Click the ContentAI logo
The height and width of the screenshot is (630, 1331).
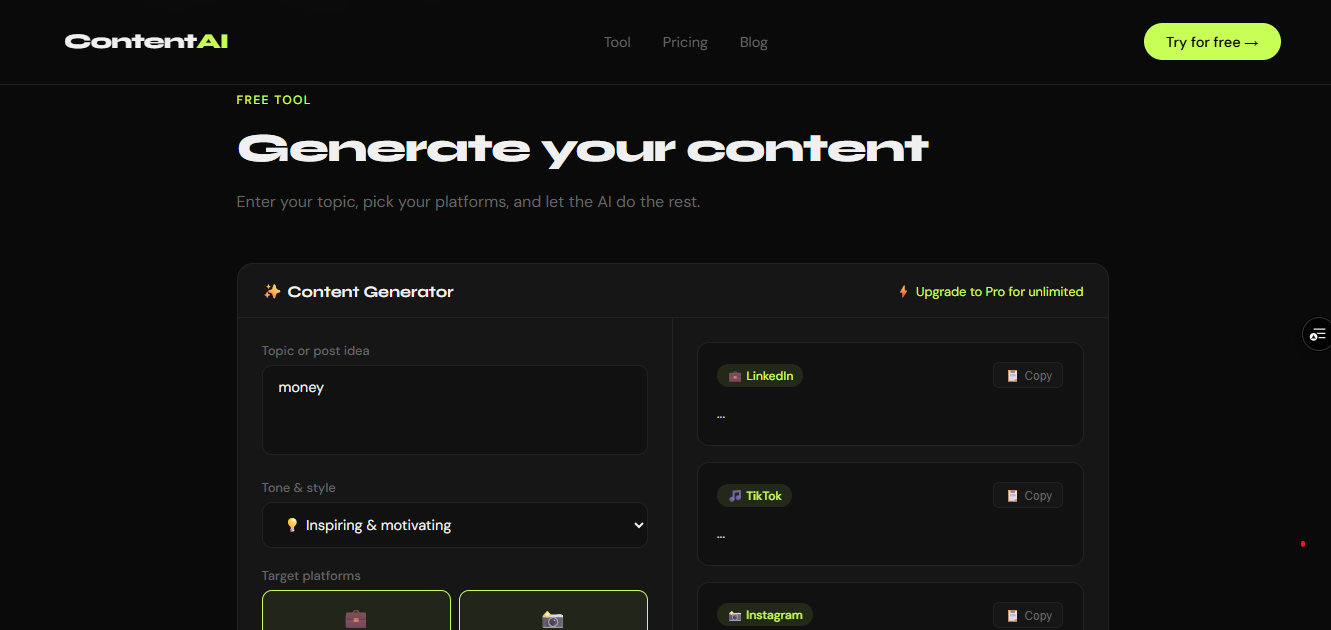click(146, 42)
